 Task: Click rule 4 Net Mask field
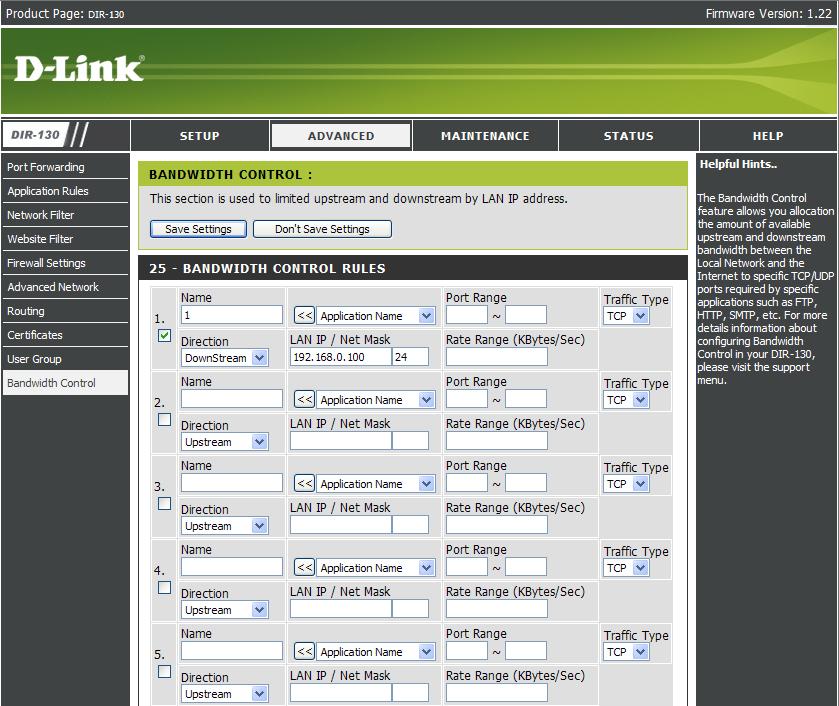410,609
